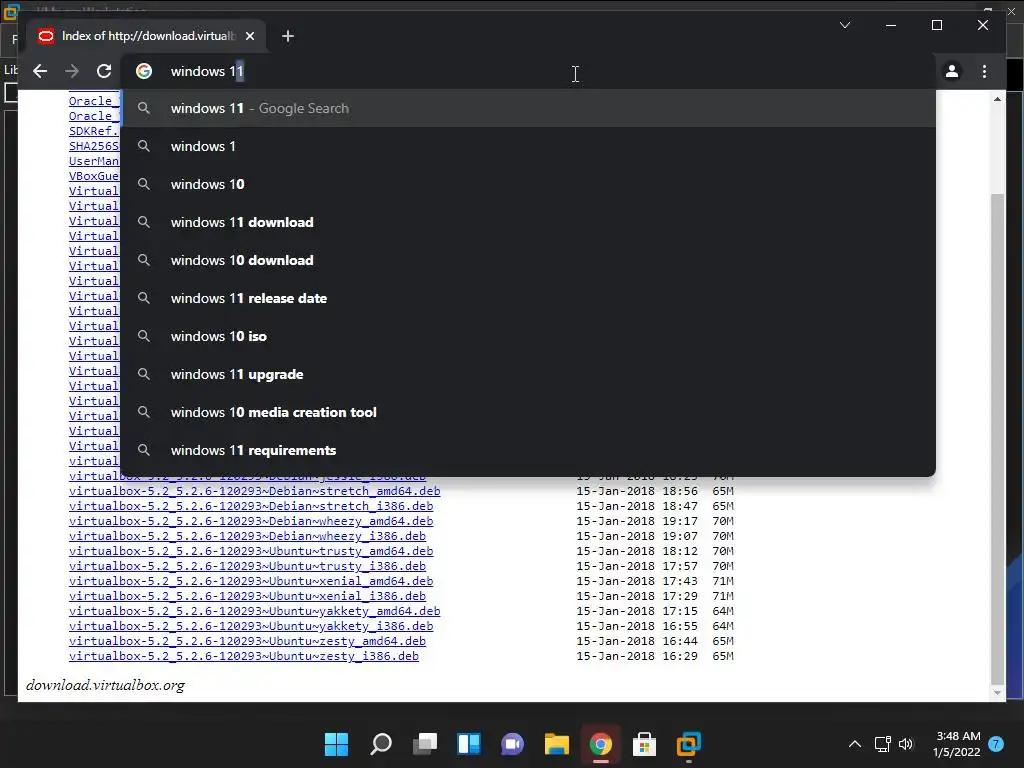Click the SDKRef link in listing

94,131
